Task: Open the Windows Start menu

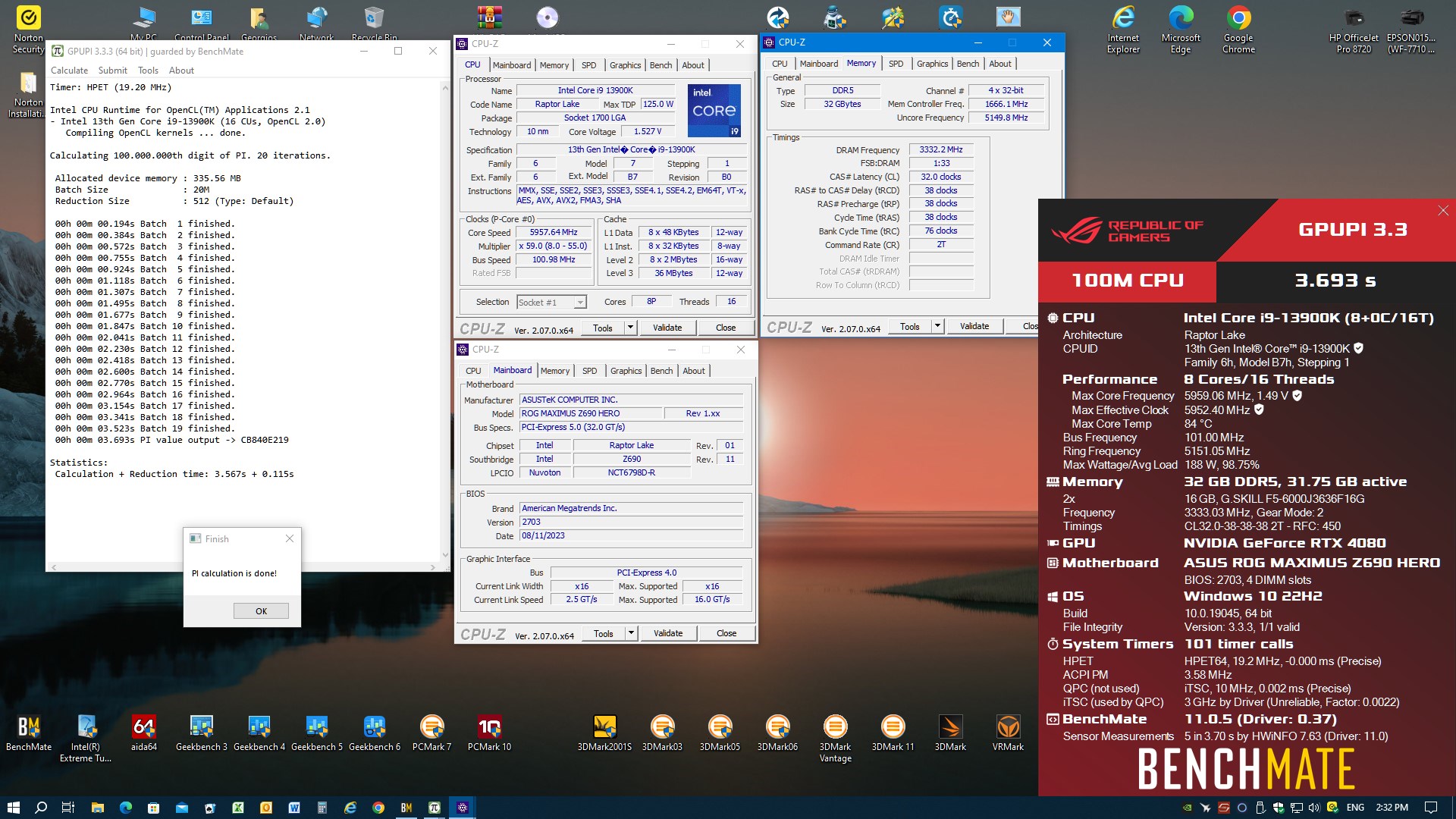Action: click(x=13, y=808)
